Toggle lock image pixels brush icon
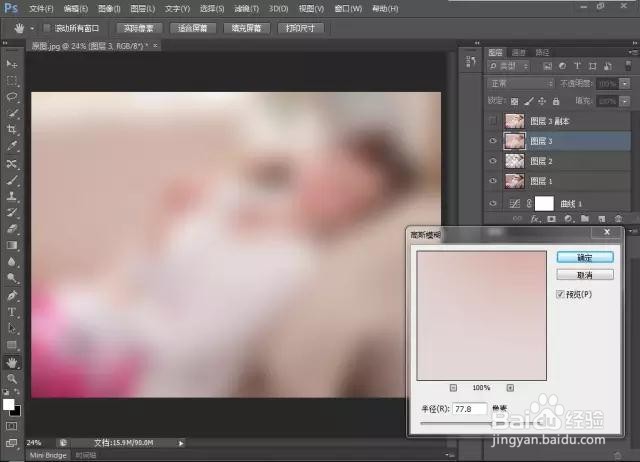This screenshot has width=640, height=462. tap(529, 101)
